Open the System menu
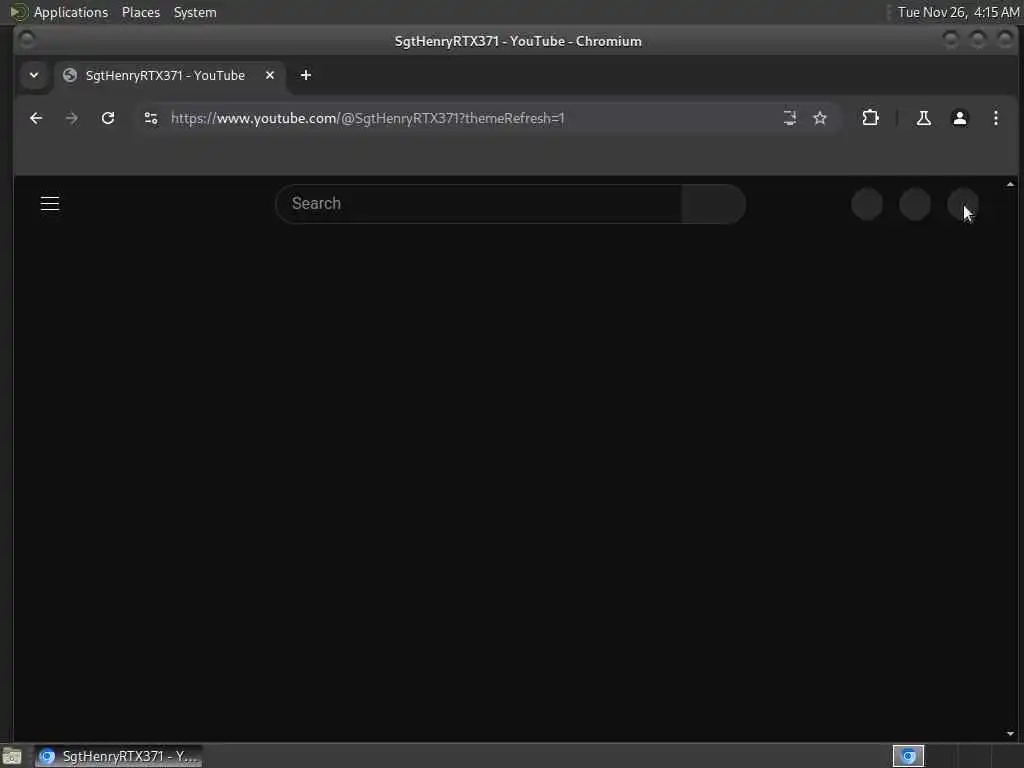Image resolution: width=1024 pixels, height=768 pixels. [x=195, y=12]
